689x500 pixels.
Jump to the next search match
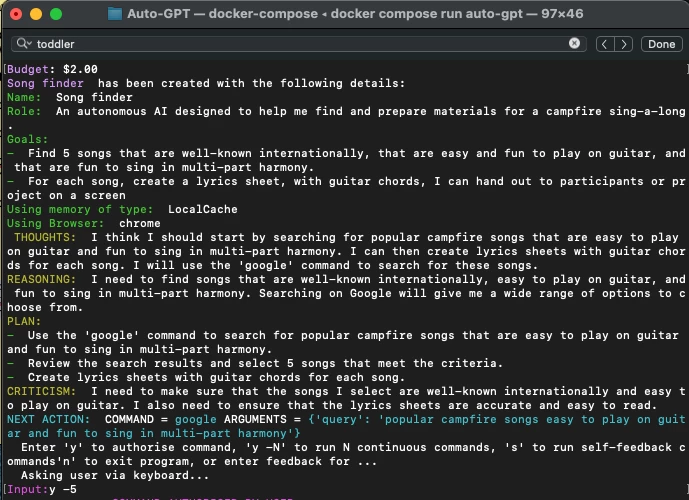click(624, 44)
